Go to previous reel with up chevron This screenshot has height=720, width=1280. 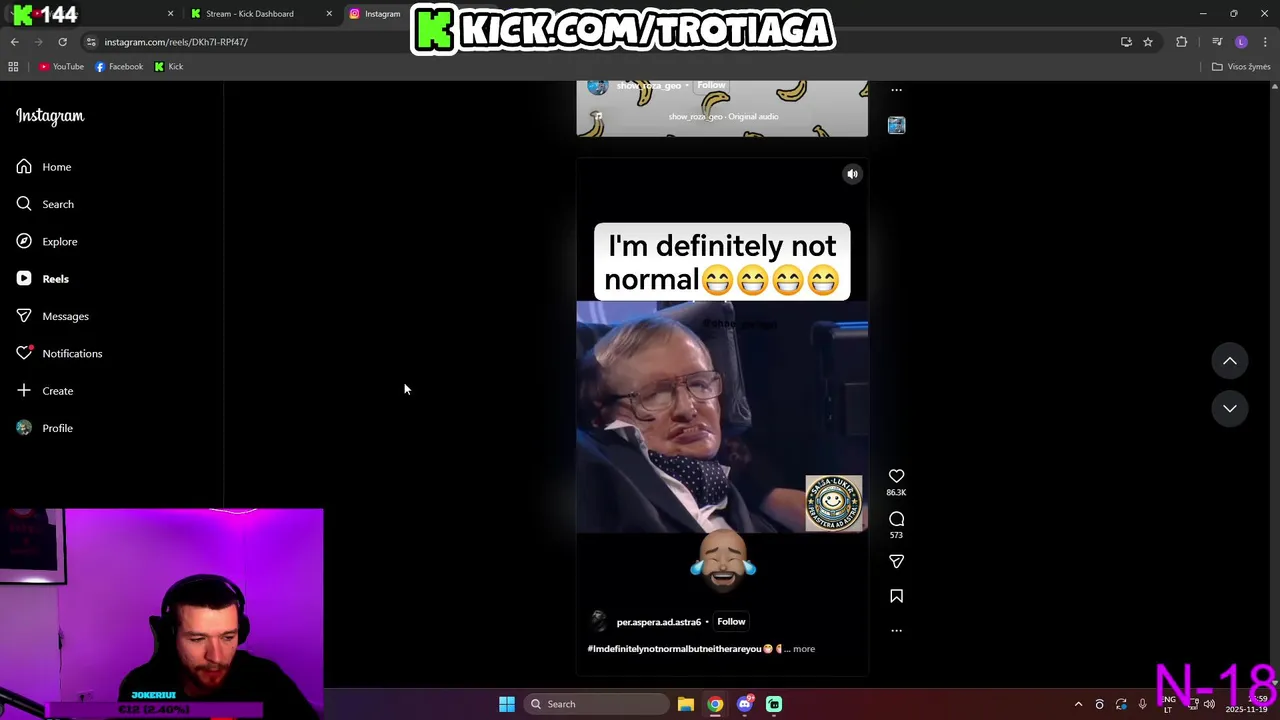click(1230, 361)
